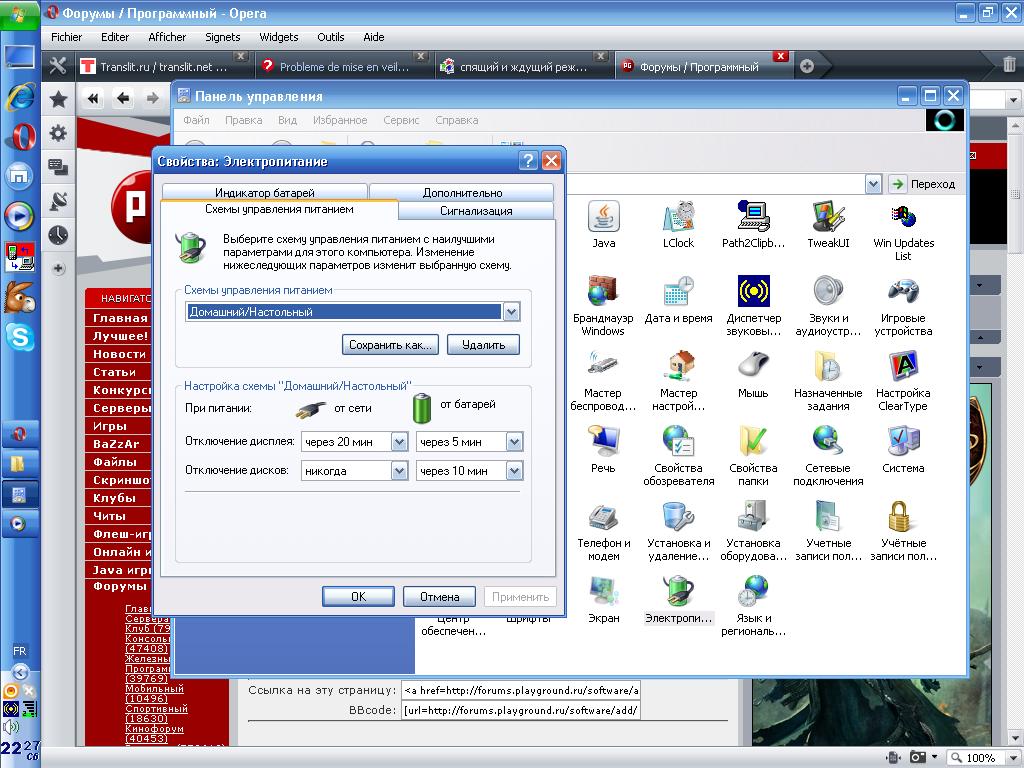Click the BBcode text field
This screenshot has height=768, width=1024.
click(x=520, y=711)
